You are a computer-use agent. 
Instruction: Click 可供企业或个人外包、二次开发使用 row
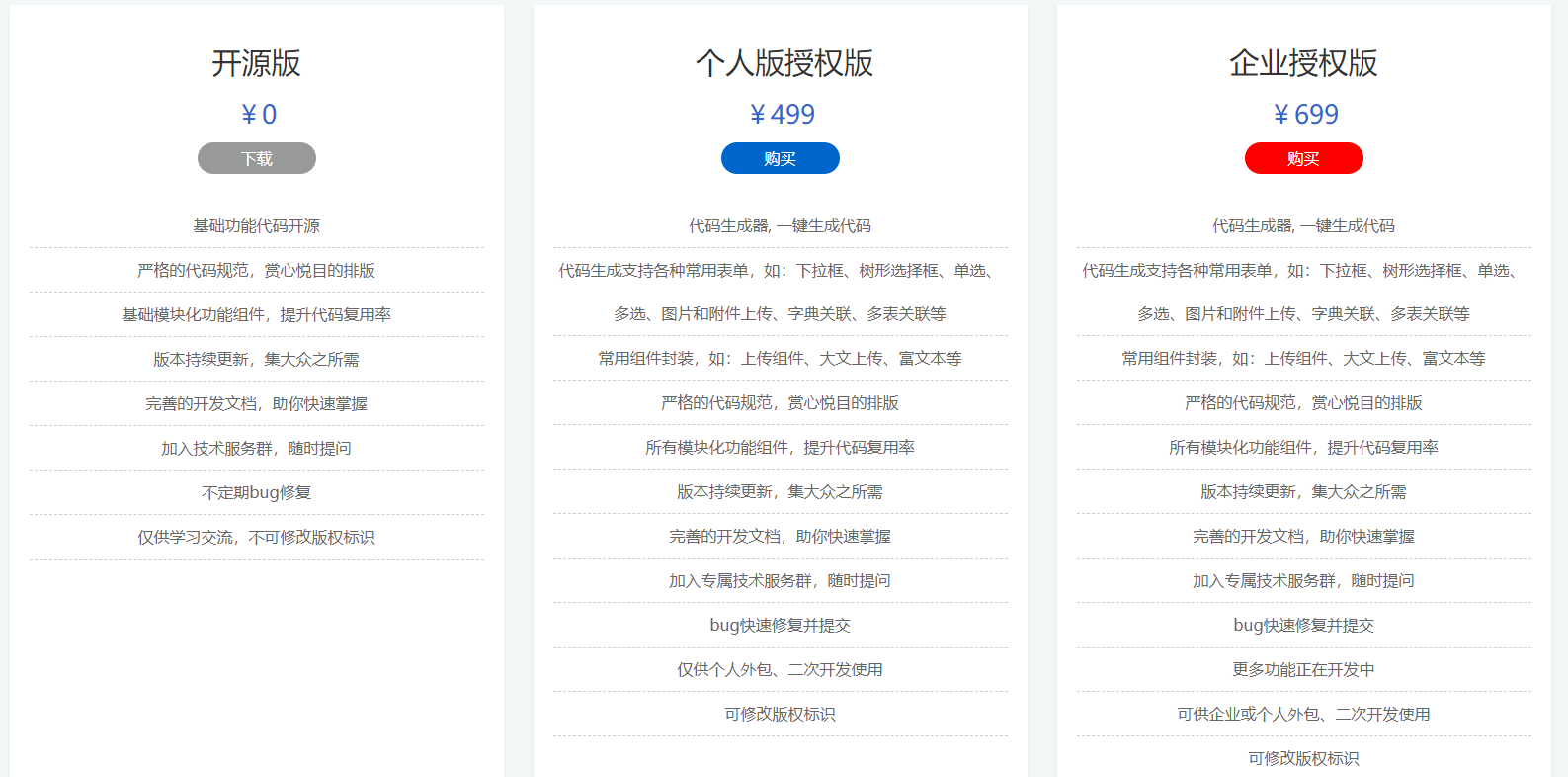click(1303, 714)
